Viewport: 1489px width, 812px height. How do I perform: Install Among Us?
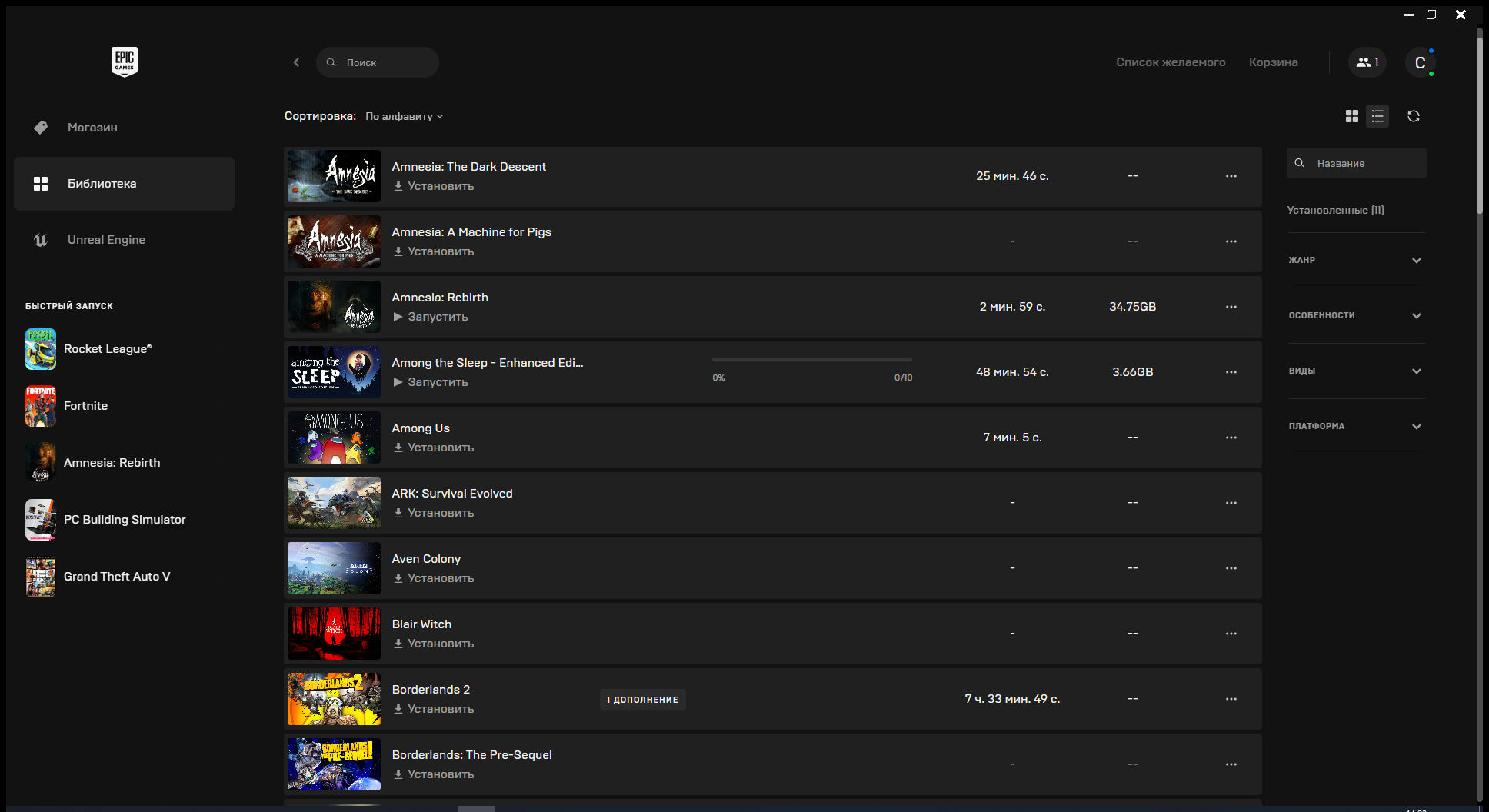(x=434, y=448)
